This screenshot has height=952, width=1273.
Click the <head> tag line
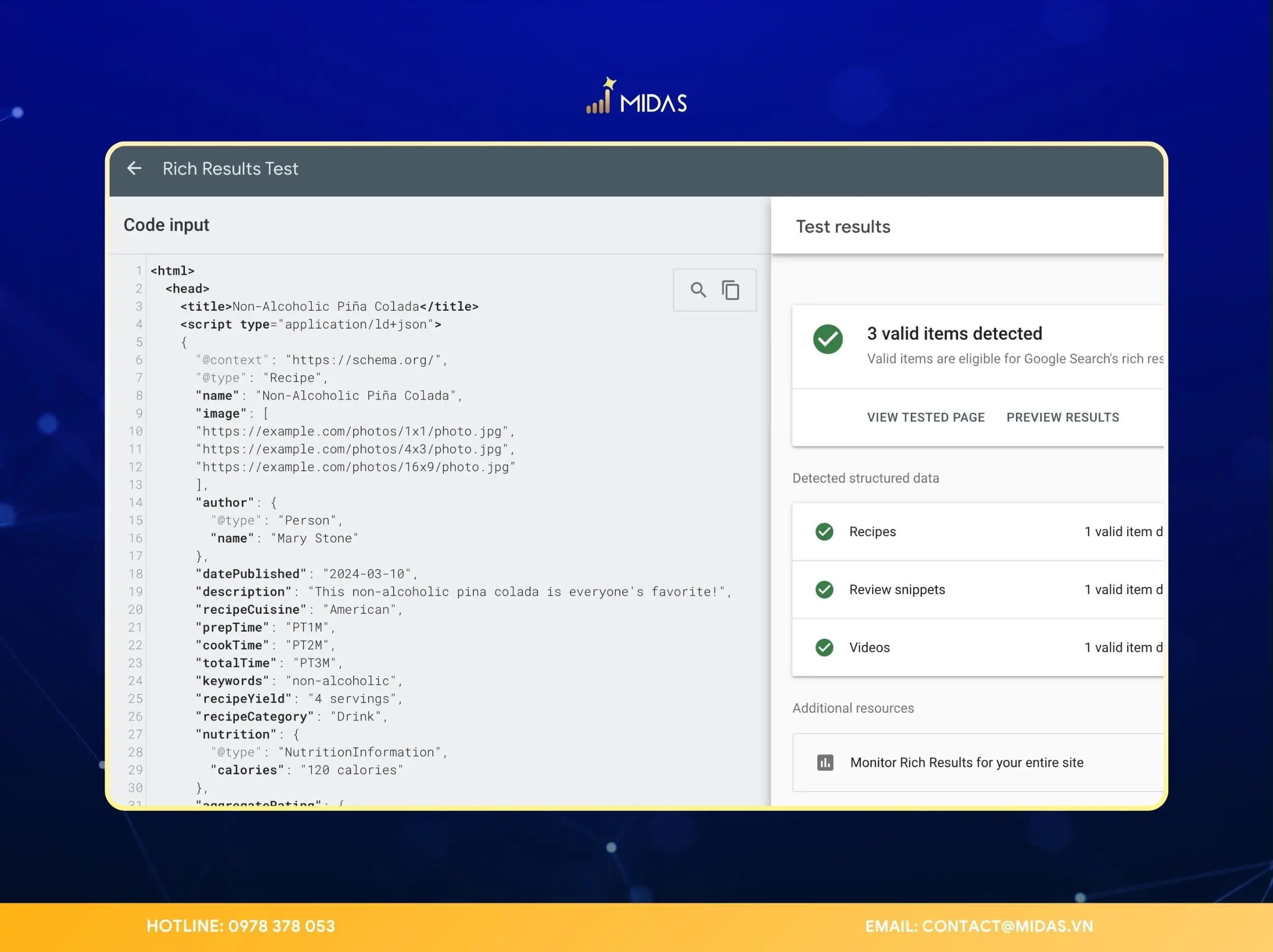tap(187, 289)
